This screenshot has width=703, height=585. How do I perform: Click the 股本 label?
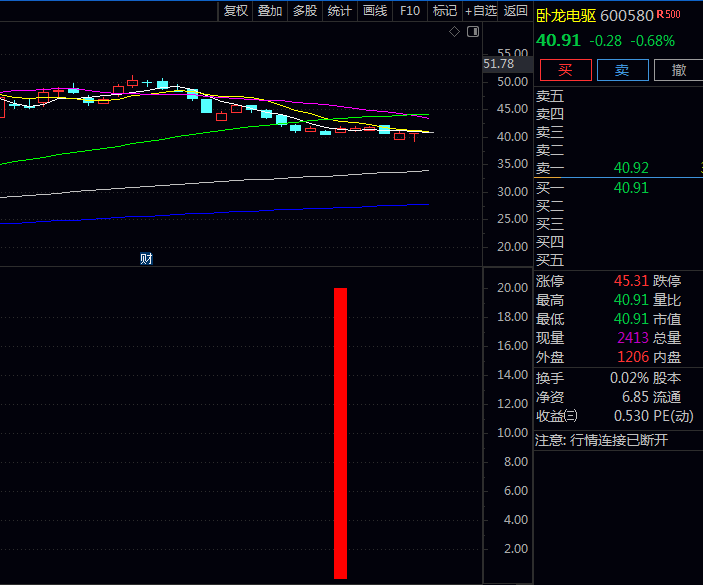tap(667, 378)
